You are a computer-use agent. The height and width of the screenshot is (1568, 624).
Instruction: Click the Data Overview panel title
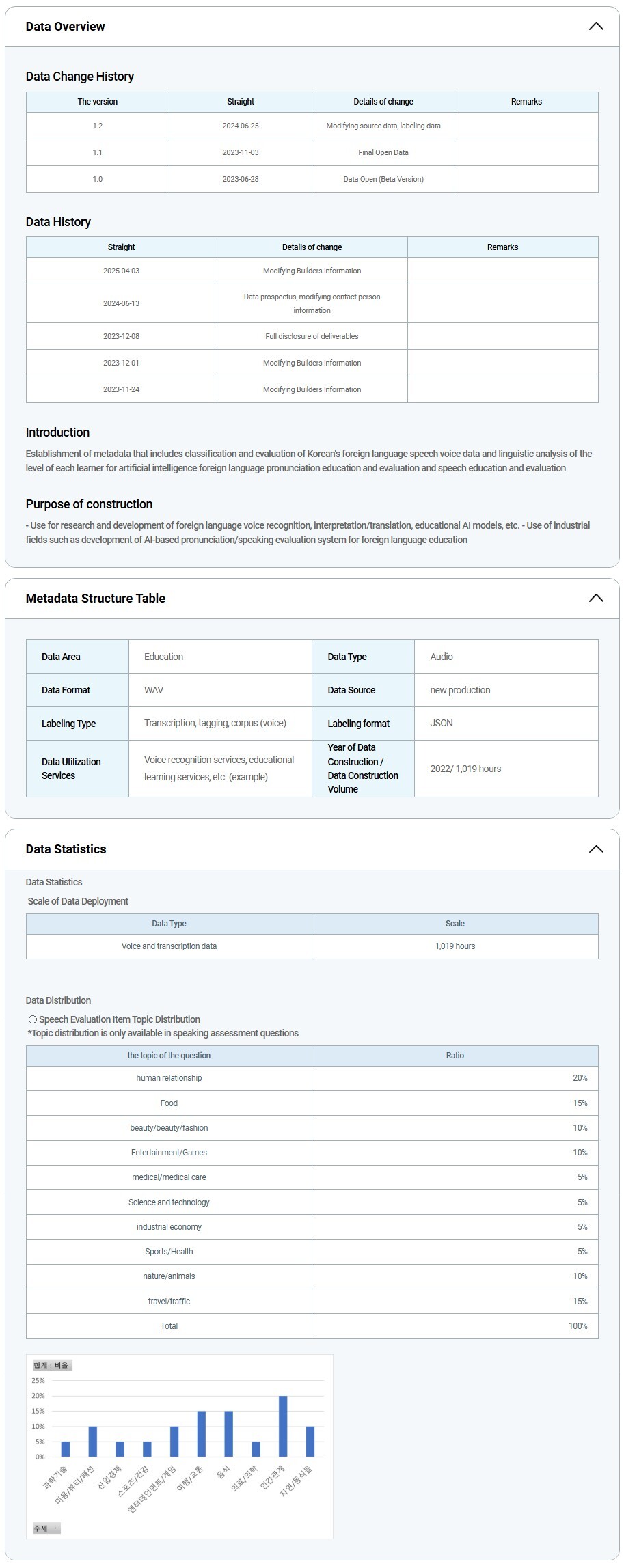coord(66,27)
